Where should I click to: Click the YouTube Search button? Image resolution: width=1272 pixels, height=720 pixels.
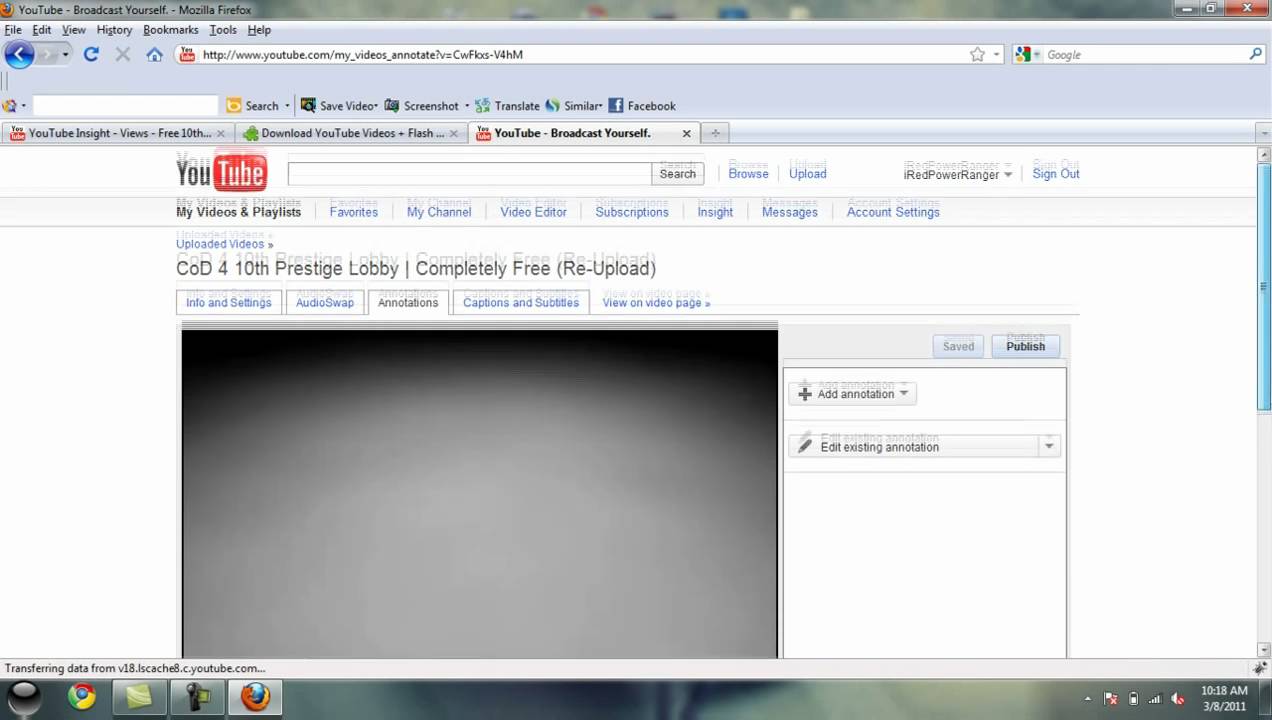677,174
